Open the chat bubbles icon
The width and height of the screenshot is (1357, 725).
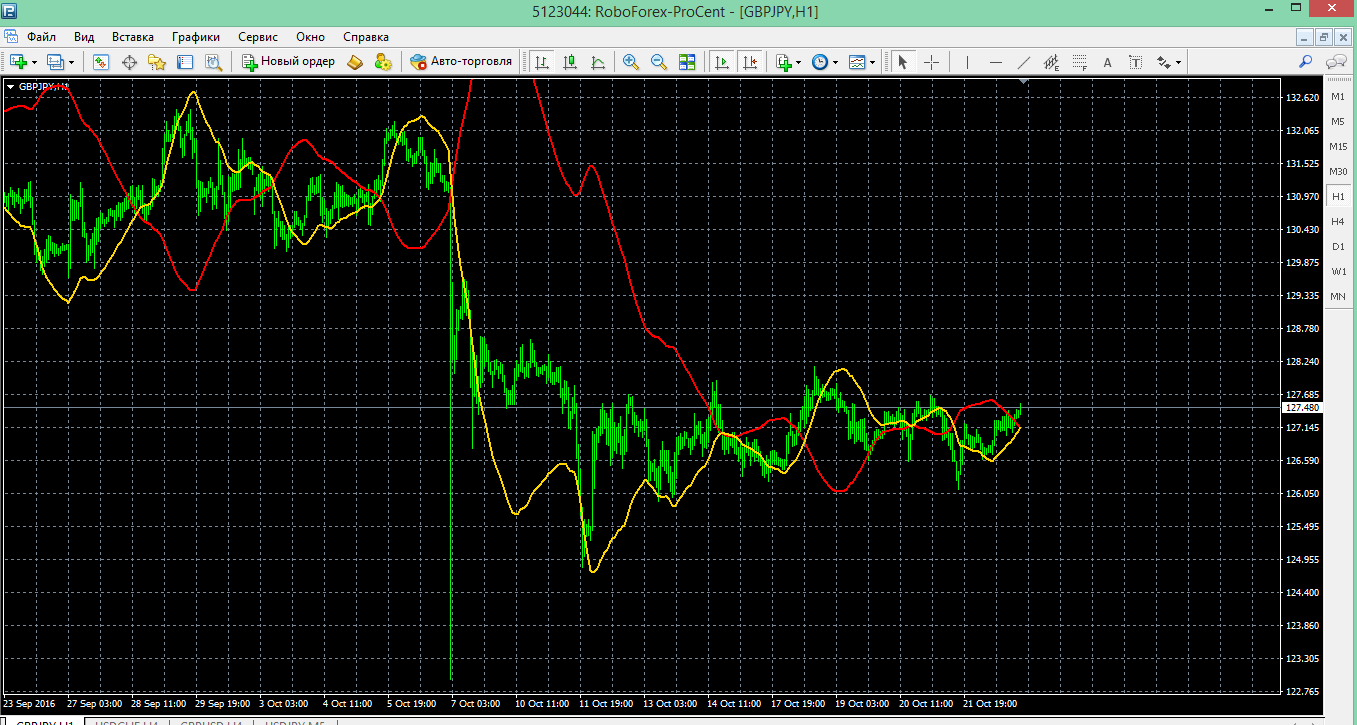1335,62
